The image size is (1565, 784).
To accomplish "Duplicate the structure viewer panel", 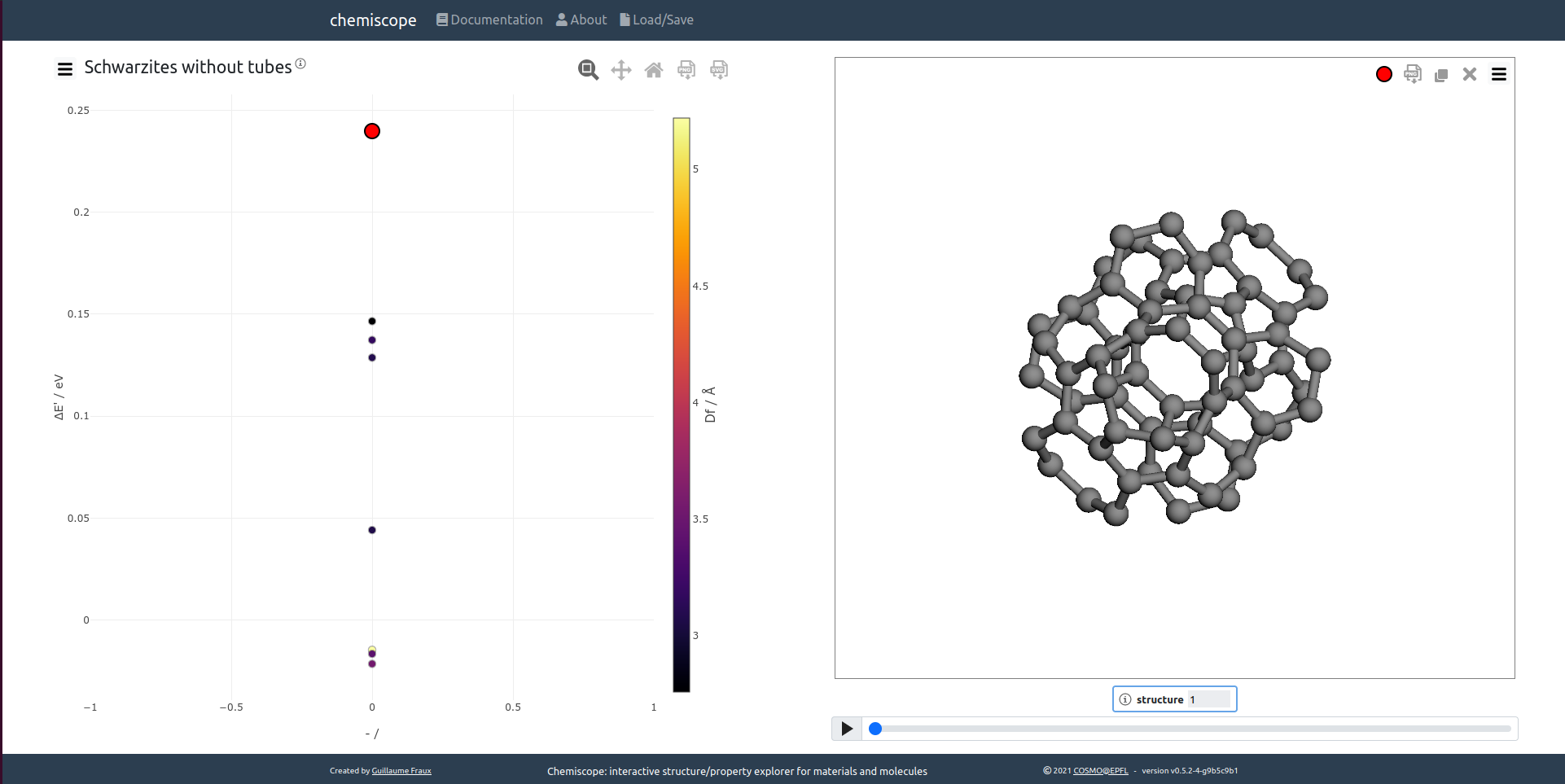I will coord(1441,73).
